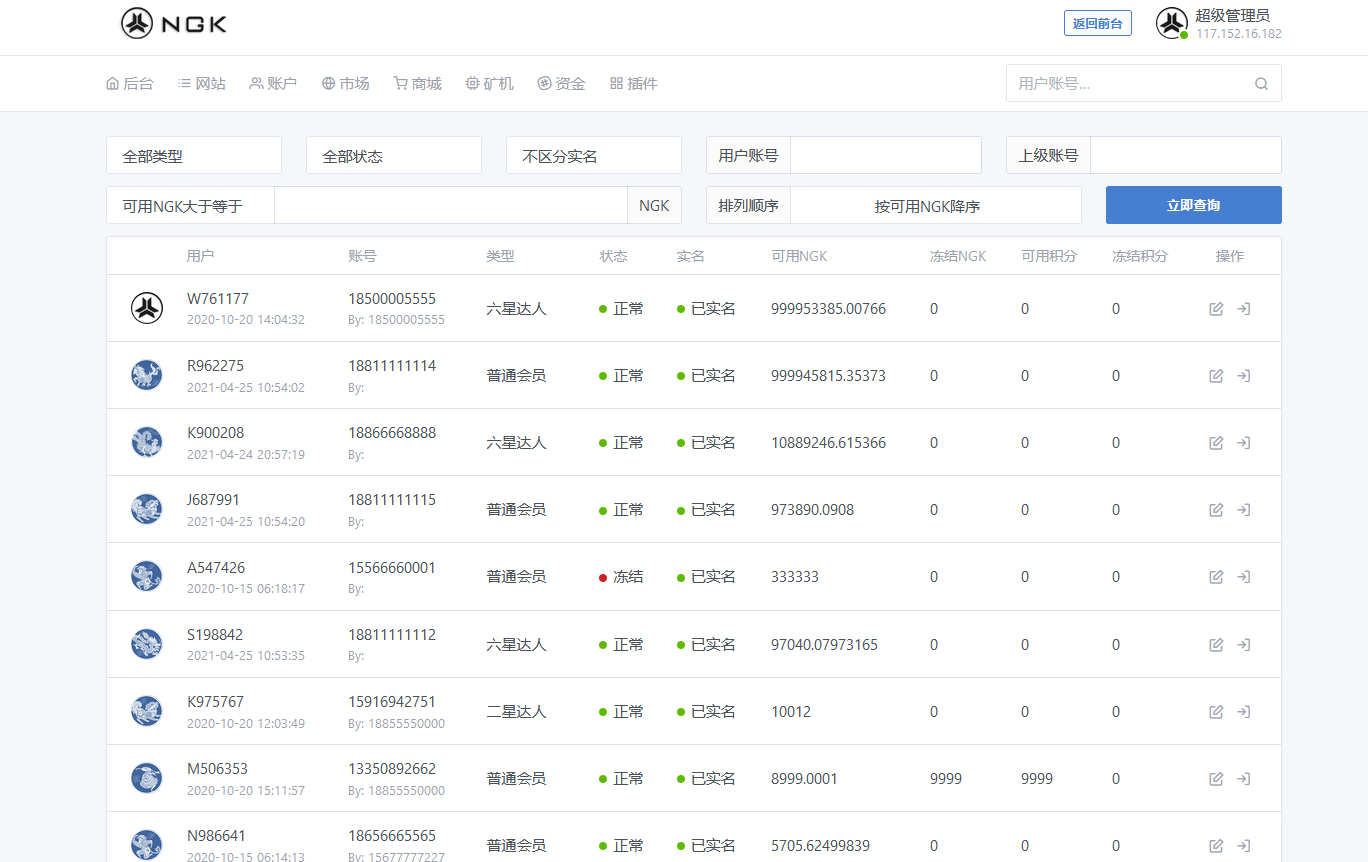
Task: Click the edit icon for user M506353
Action: point(1216,779)
